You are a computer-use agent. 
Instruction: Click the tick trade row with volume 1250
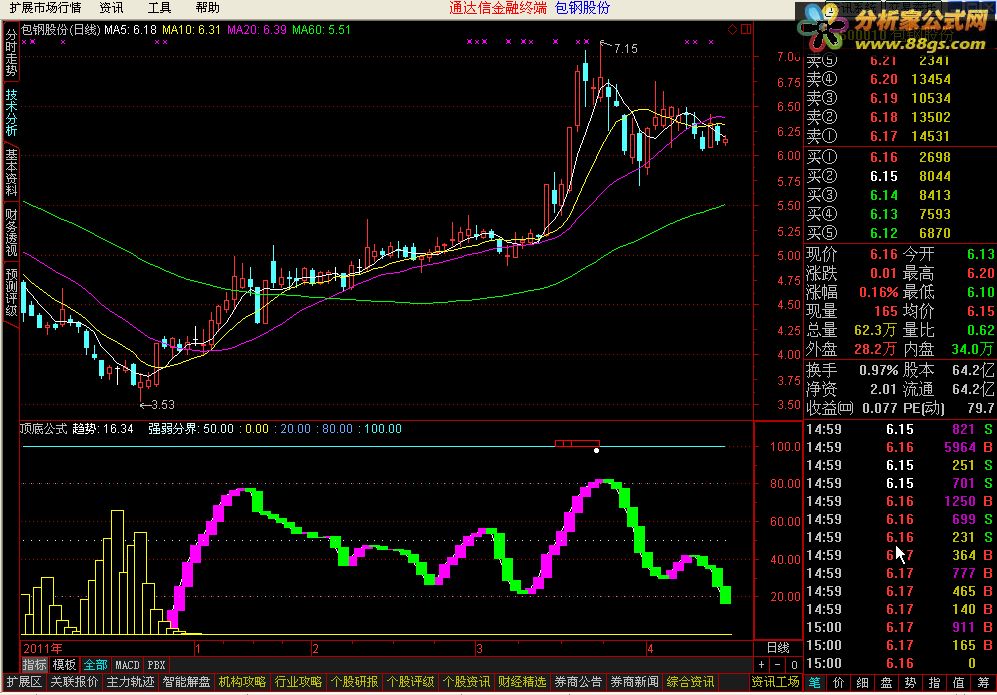(899, 501)
